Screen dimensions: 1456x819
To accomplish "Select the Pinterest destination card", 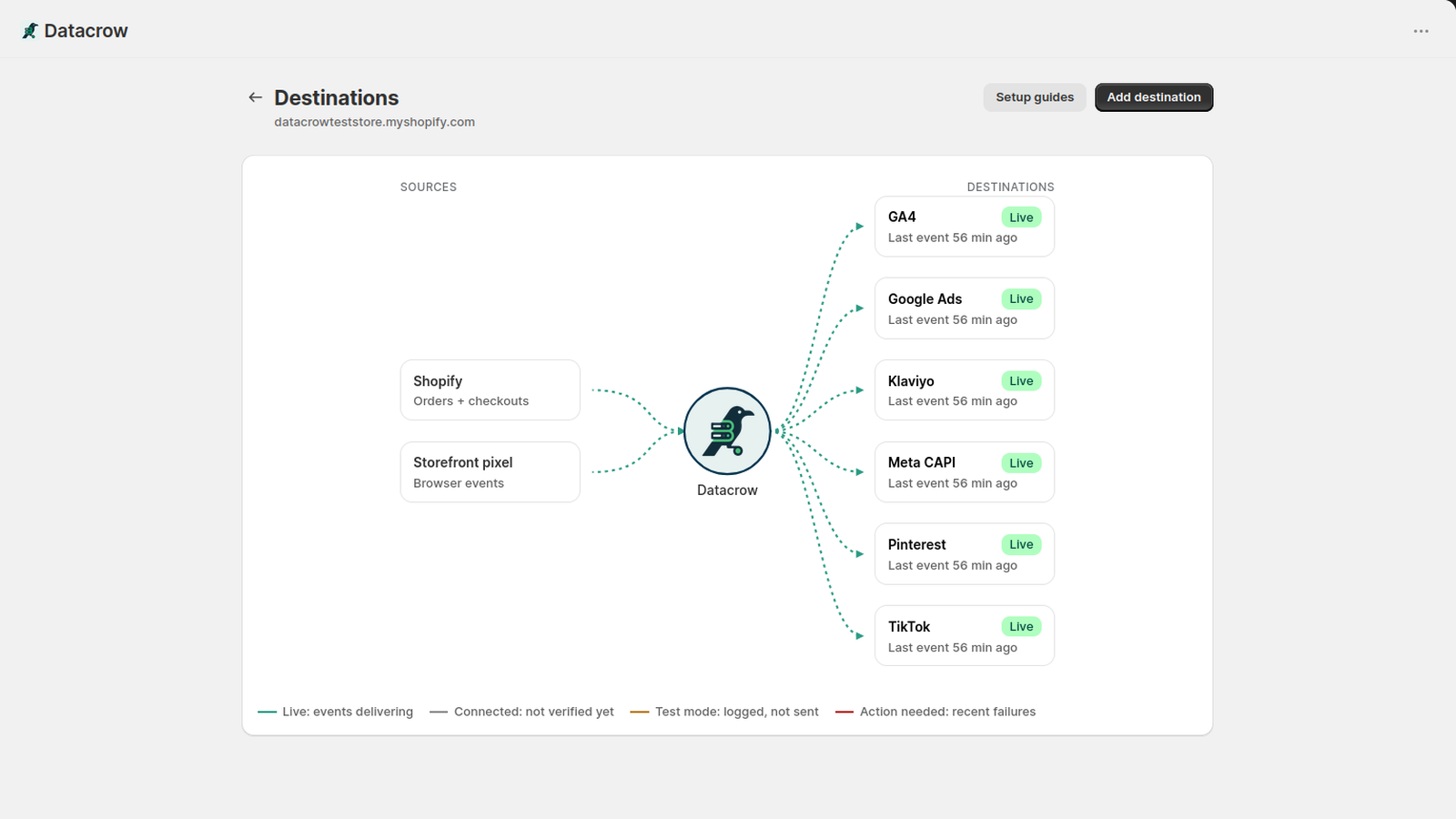I will 965,554.
